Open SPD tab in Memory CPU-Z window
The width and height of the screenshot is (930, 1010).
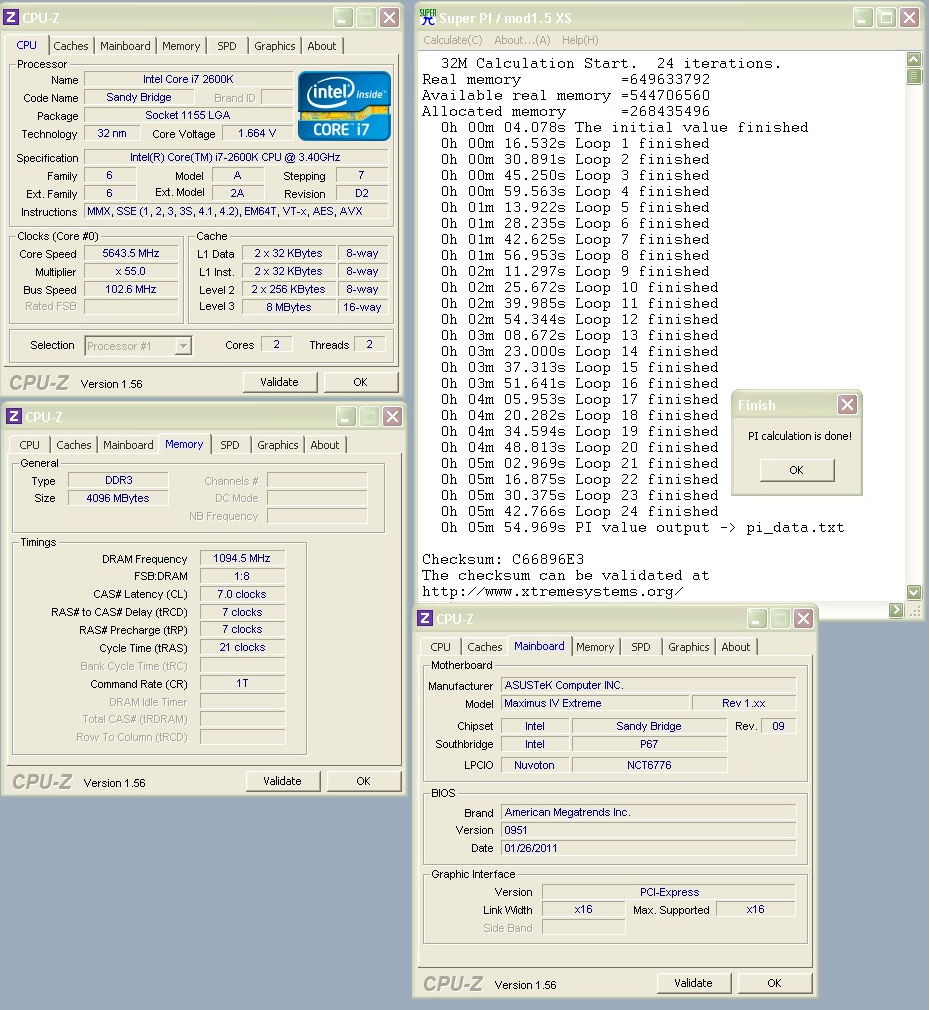click(229, 444)
